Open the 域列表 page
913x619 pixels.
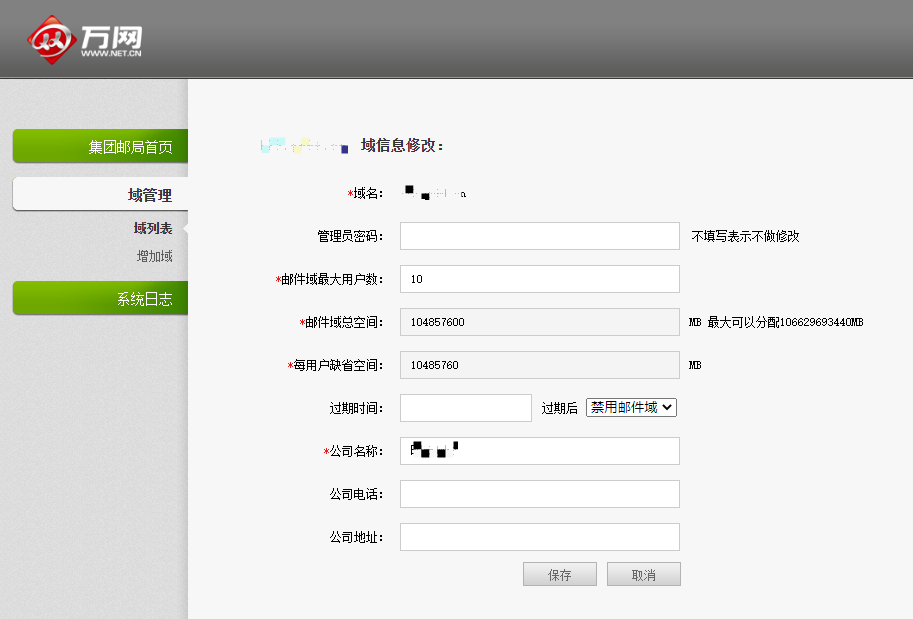[x=151, y=227]
